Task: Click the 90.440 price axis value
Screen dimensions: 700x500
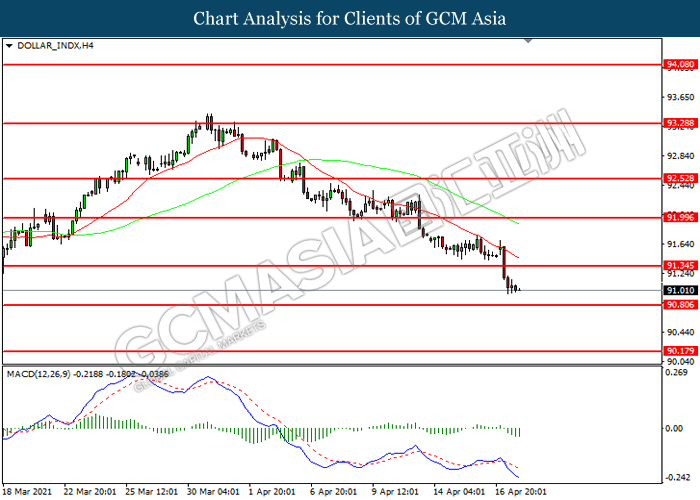Action: 680,332
